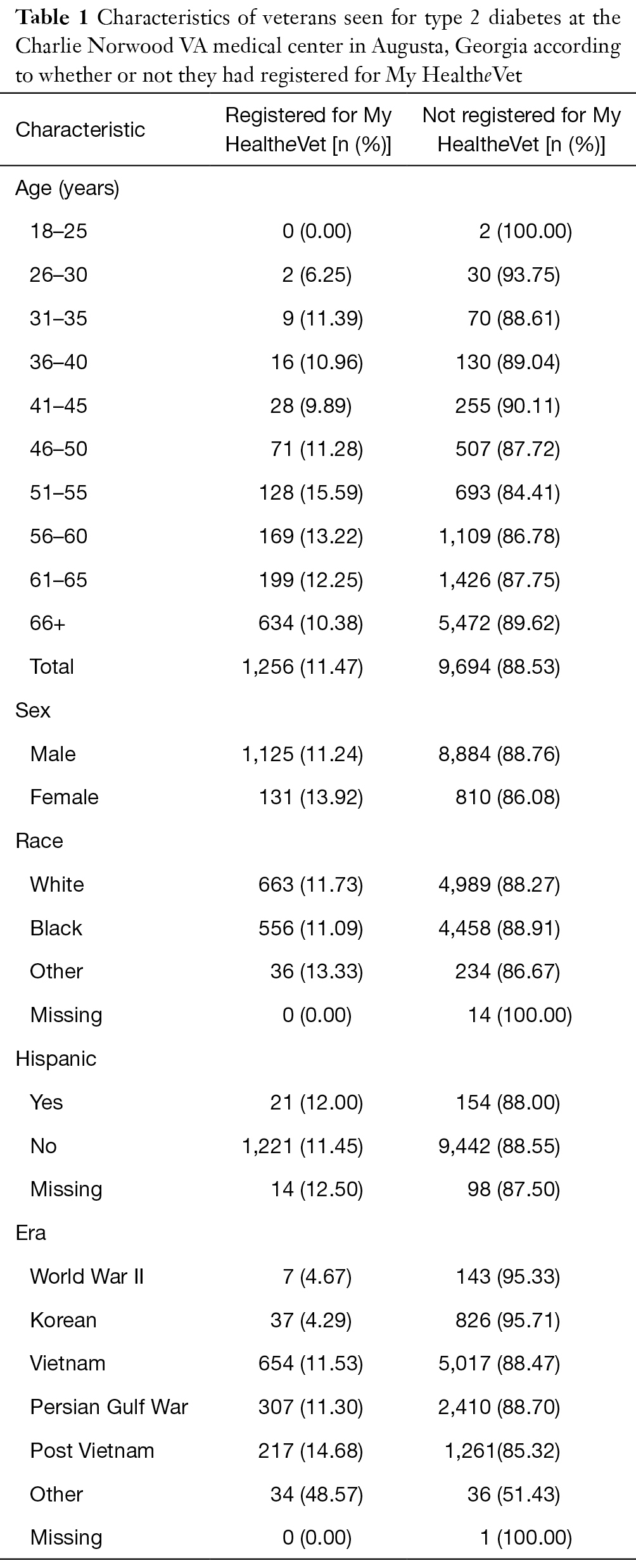Click the Sex section label
Screen dimensions: 636x1568
[x=33, y=711]
